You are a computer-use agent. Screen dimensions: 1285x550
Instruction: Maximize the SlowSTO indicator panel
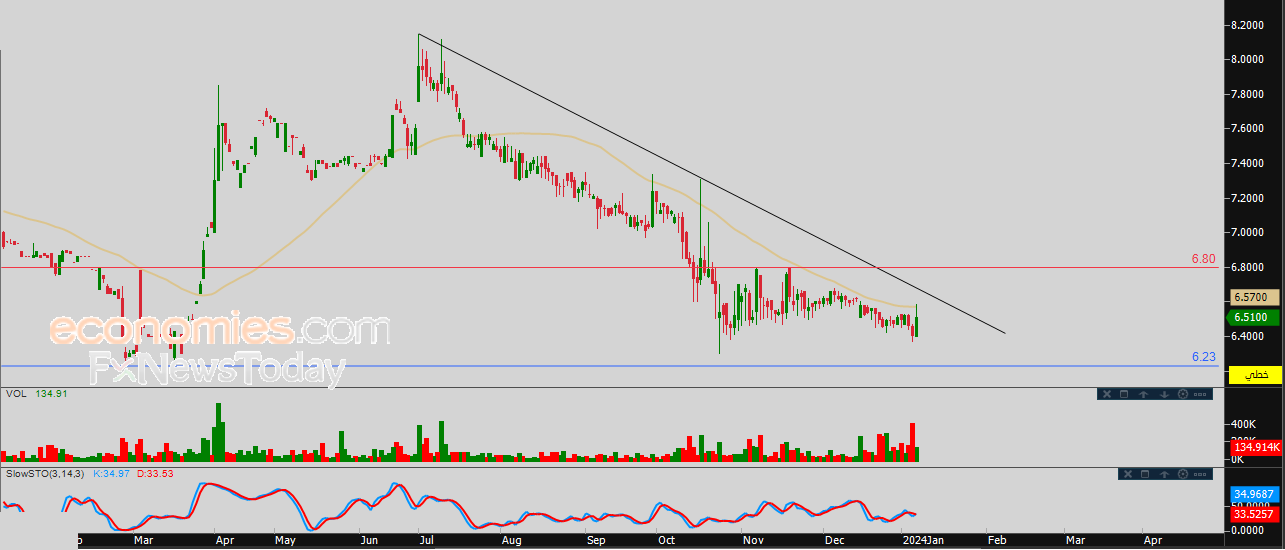click(1145, 474)
